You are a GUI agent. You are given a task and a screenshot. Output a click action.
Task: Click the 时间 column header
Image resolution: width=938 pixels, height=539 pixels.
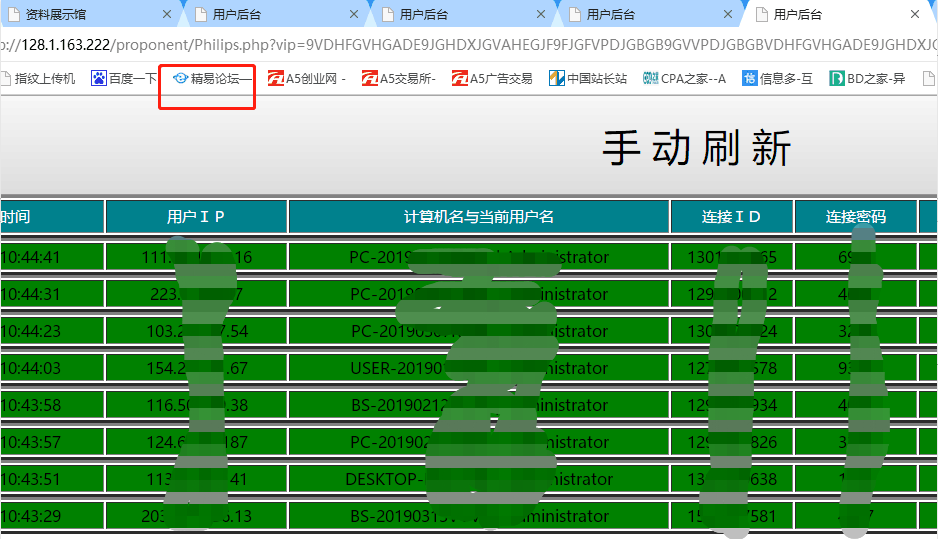52,217
